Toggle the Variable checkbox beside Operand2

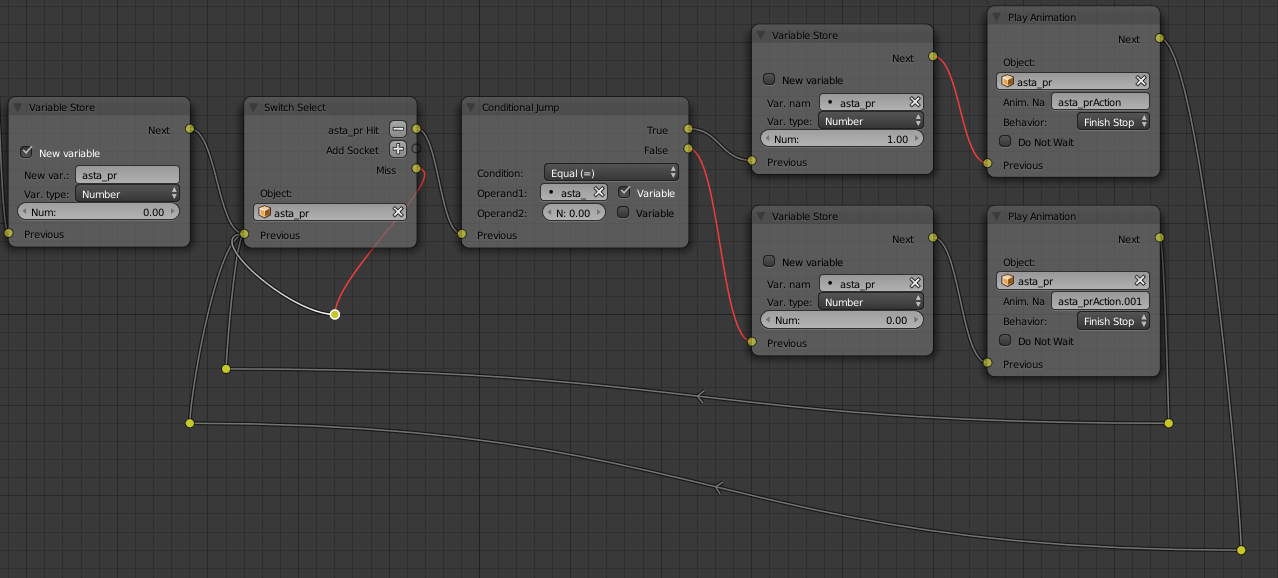pos(622,213)
